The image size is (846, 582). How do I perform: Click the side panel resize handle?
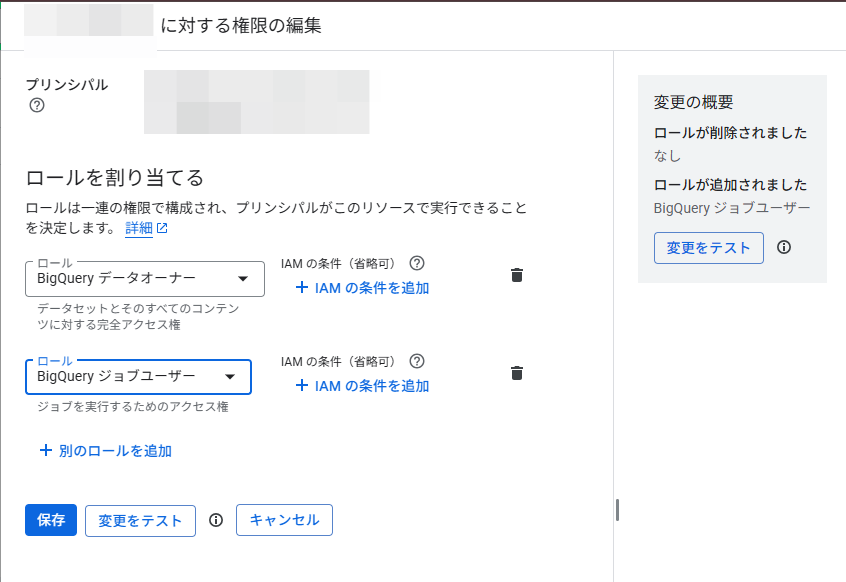pos(617,510)
